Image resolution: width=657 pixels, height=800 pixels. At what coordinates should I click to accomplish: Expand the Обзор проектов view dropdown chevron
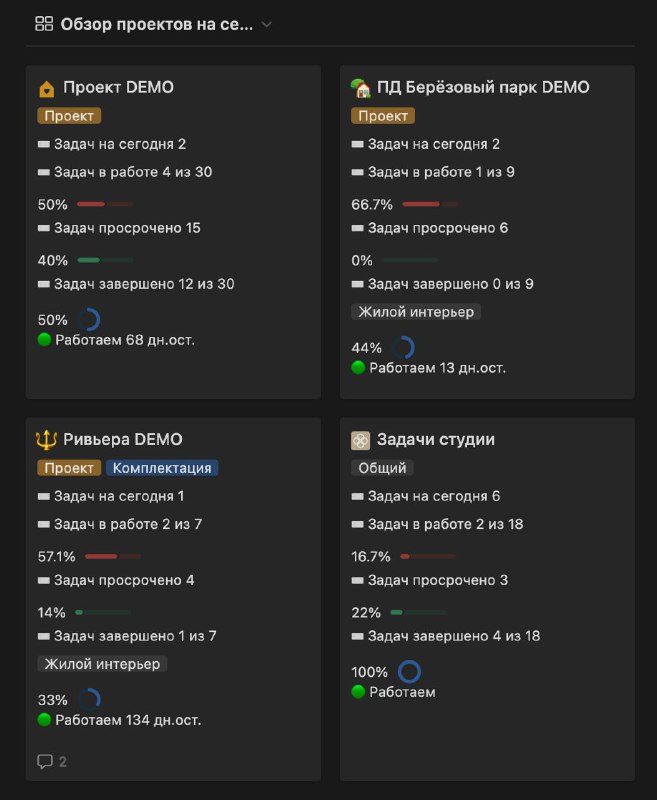click(x=266, y=24)
